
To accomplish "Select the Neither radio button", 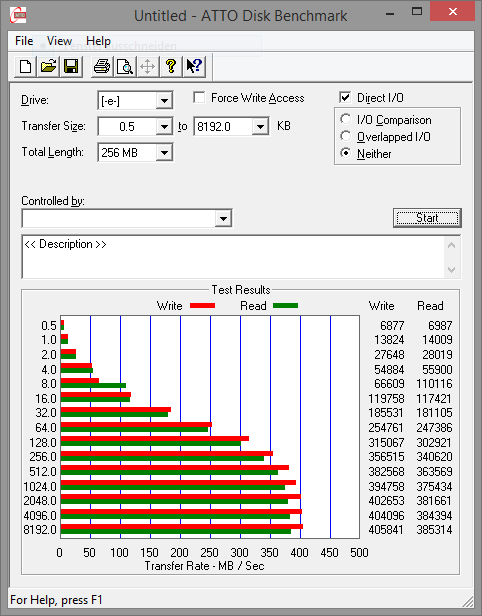I will 345,153.
